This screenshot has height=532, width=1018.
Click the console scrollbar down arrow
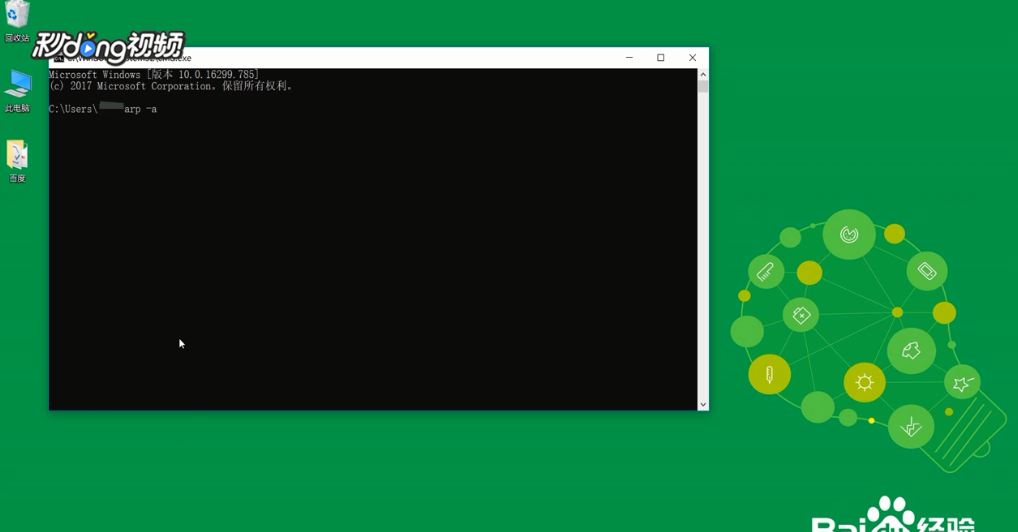(702, 404)
